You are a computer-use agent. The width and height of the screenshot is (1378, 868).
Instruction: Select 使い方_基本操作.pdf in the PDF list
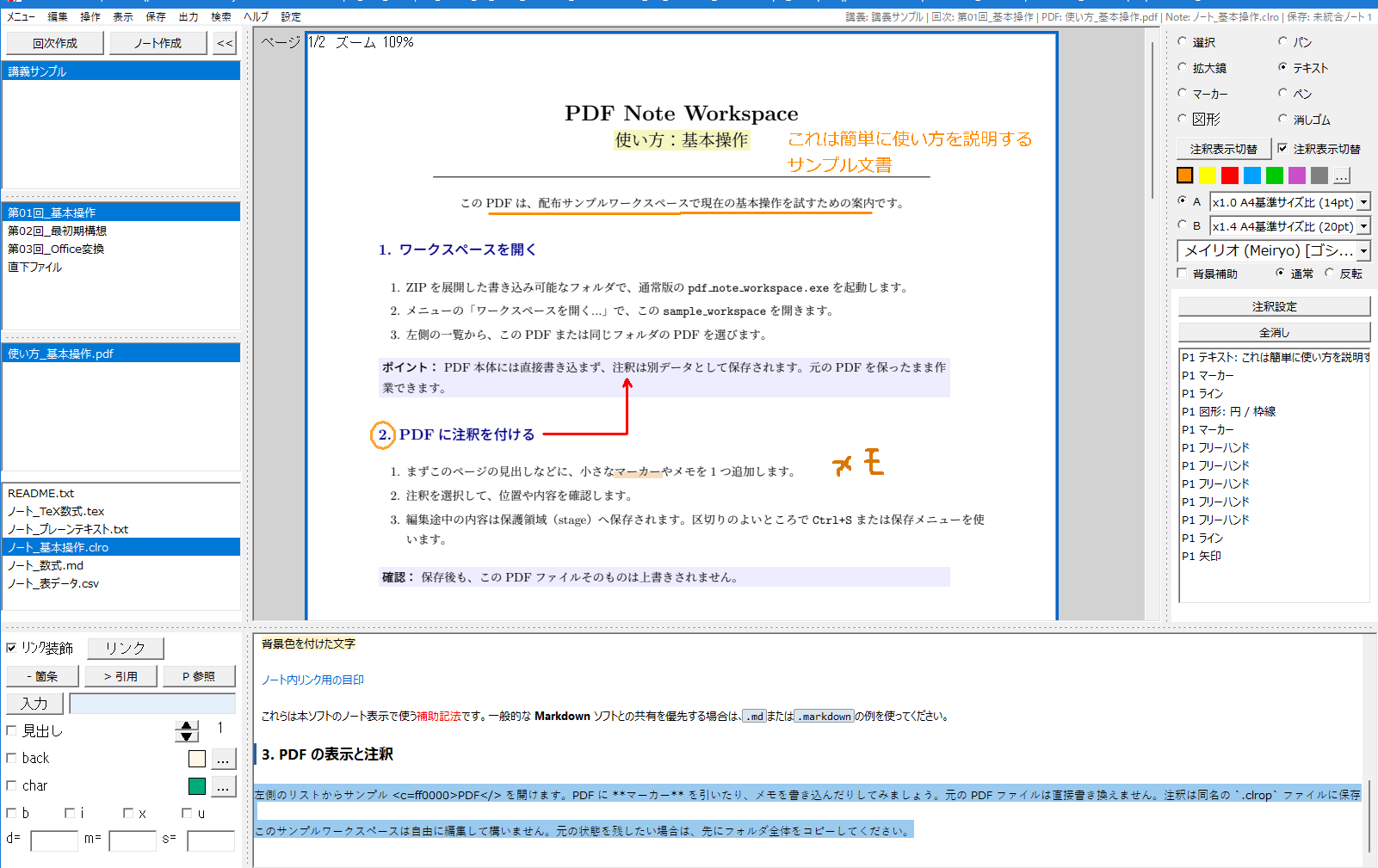click(x=121, y=354)
